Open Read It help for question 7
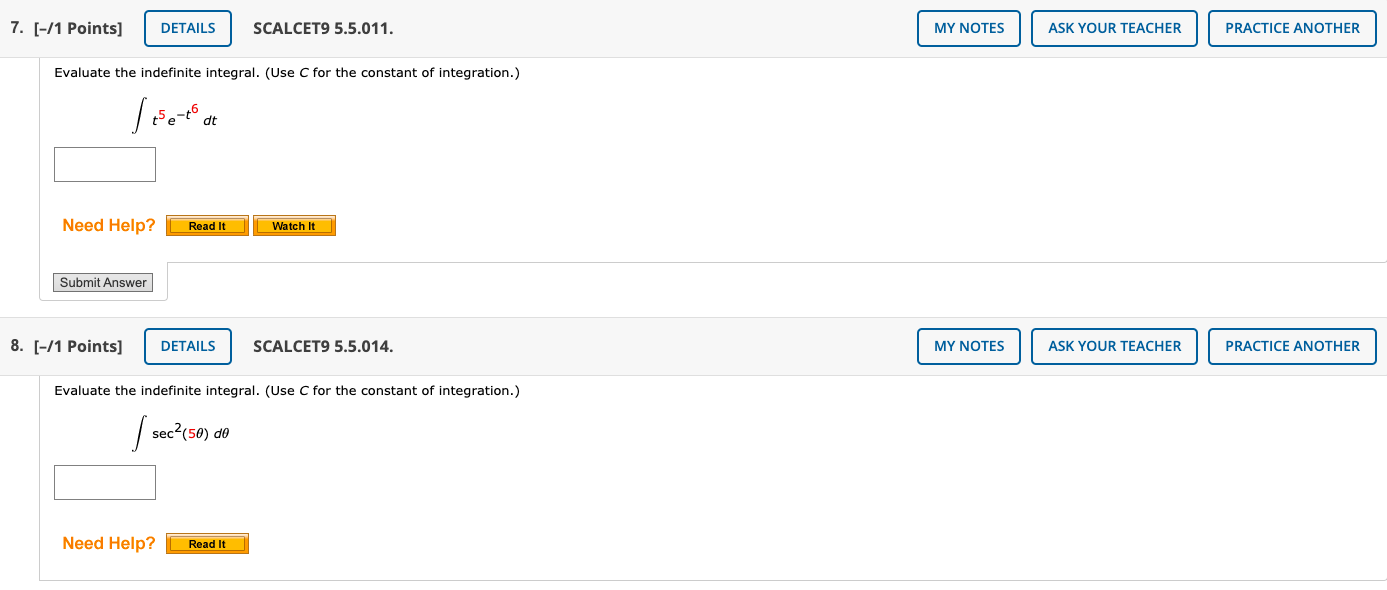Image resolution: width=1387 pixels, height=590 pixels. [x=207, y=226]
